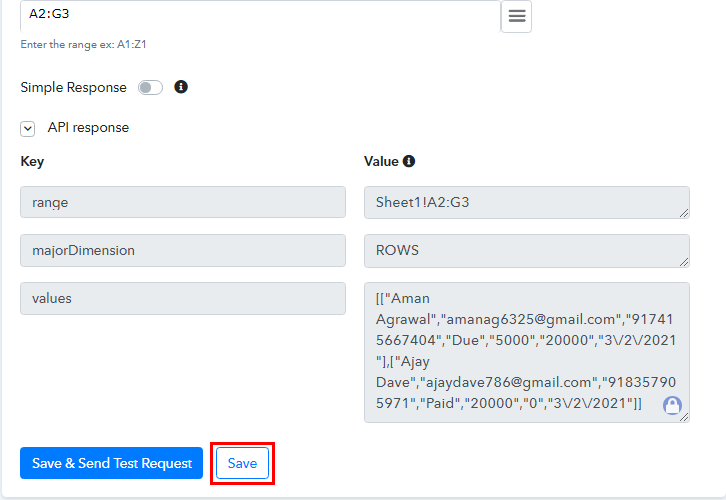This screenshot has width=726, height=500.
Task: Open the hamburger menu beside range input
Action: tap(516, 16)
